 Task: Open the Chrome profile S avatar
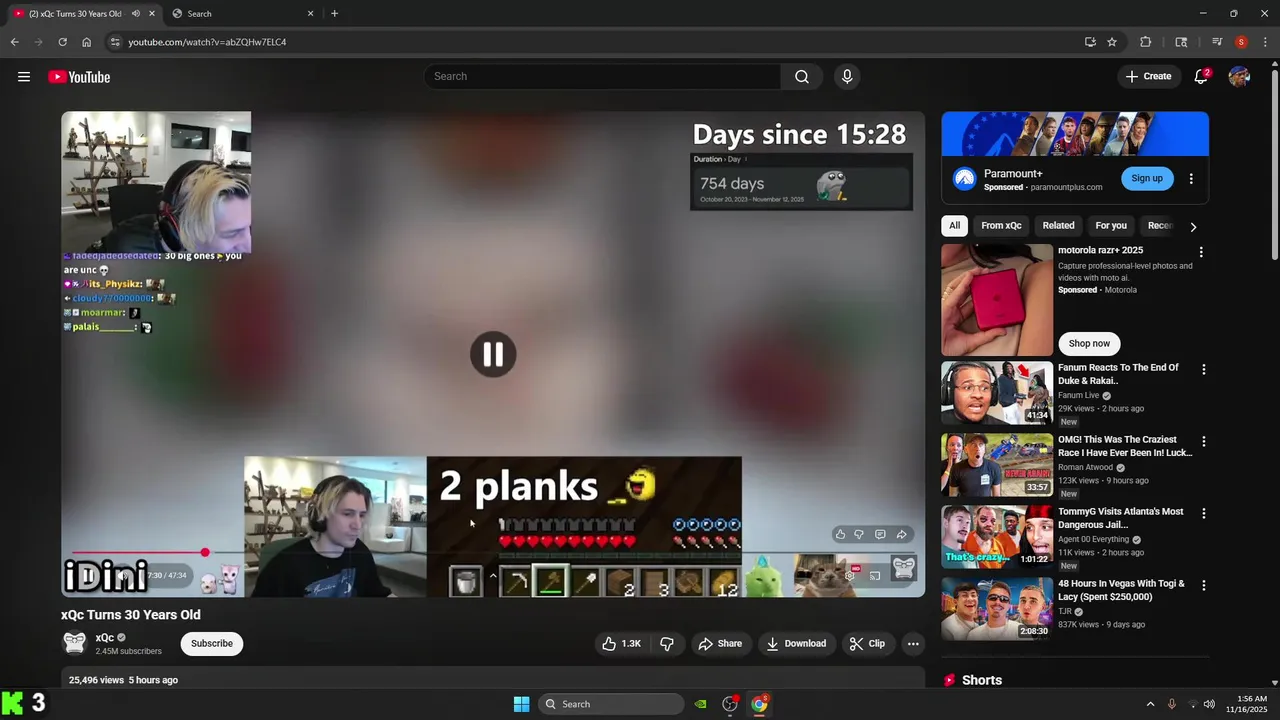[x=1241, y=42]
